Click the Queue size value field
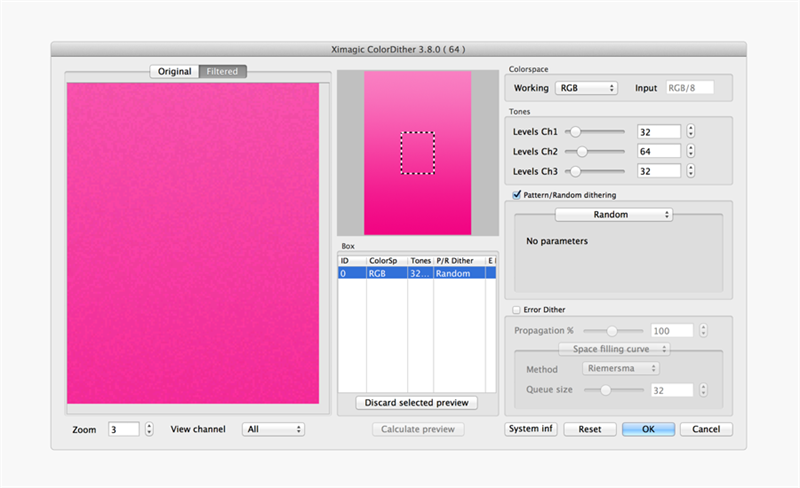 point(672,391)
